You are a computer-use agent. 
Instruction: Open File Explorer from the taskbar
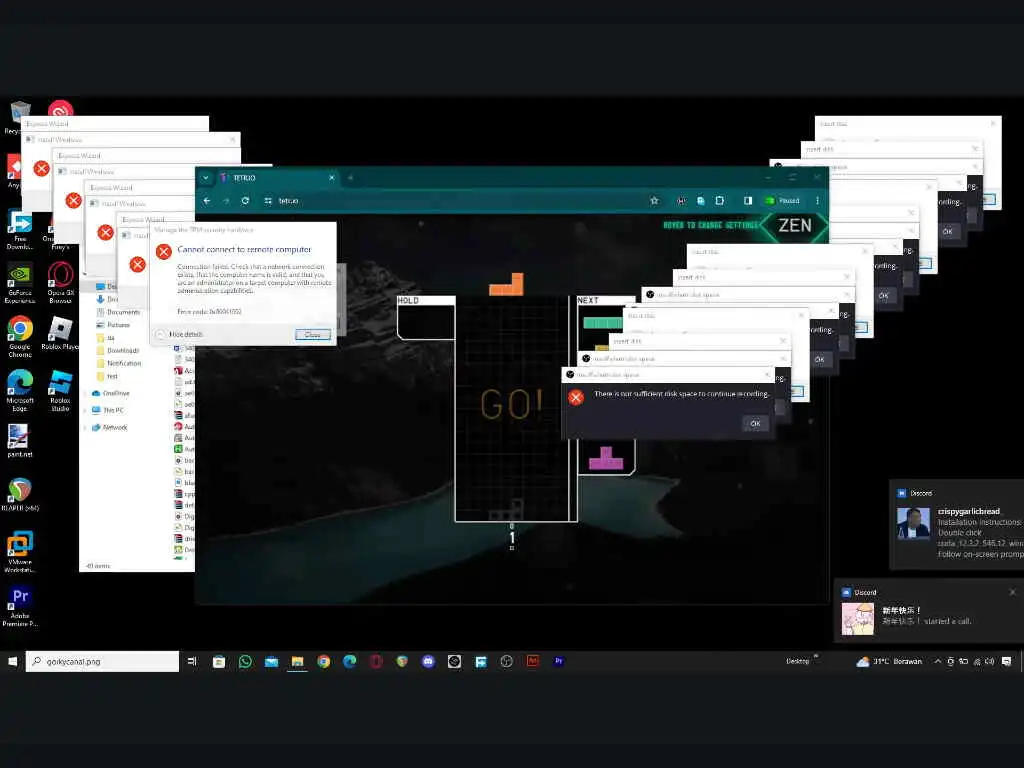(x=297, y=662)
